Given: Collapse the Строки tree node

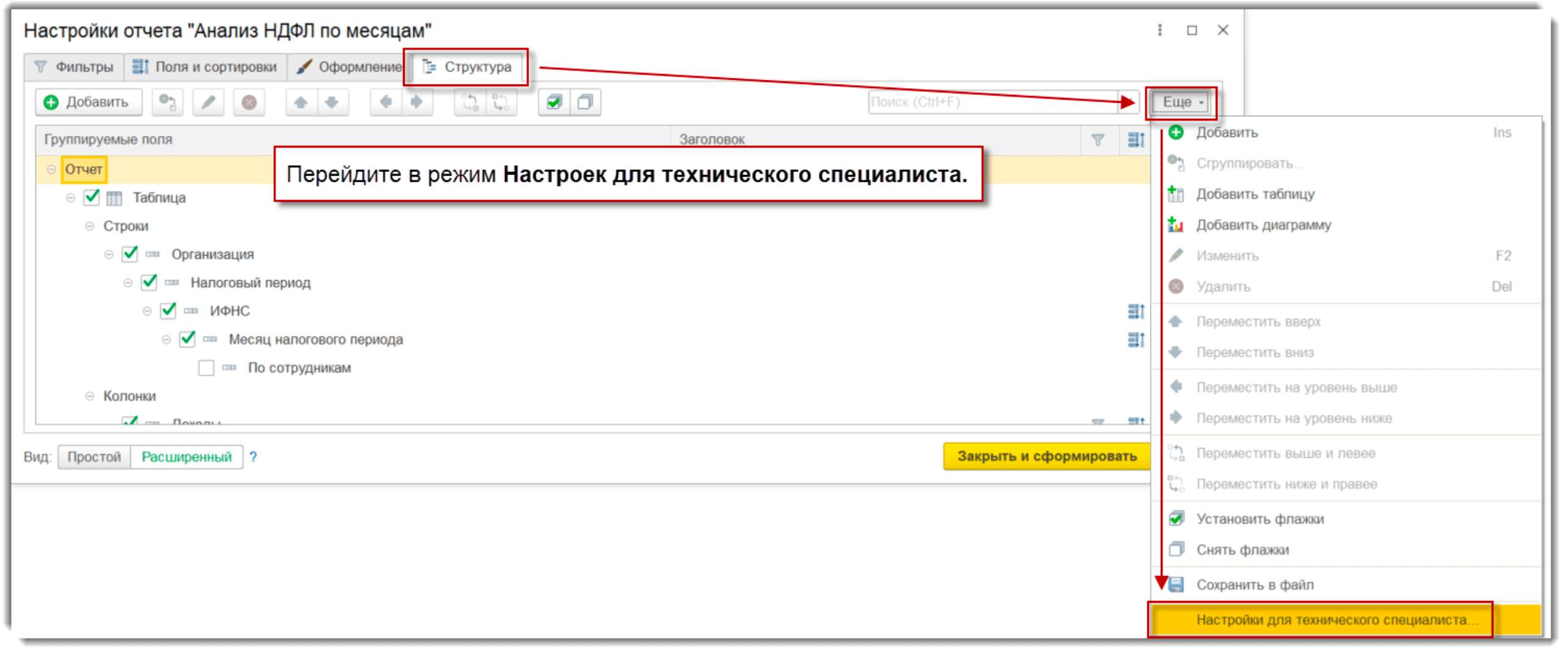Looking at the screenshot, I should (x=90, y=226).
